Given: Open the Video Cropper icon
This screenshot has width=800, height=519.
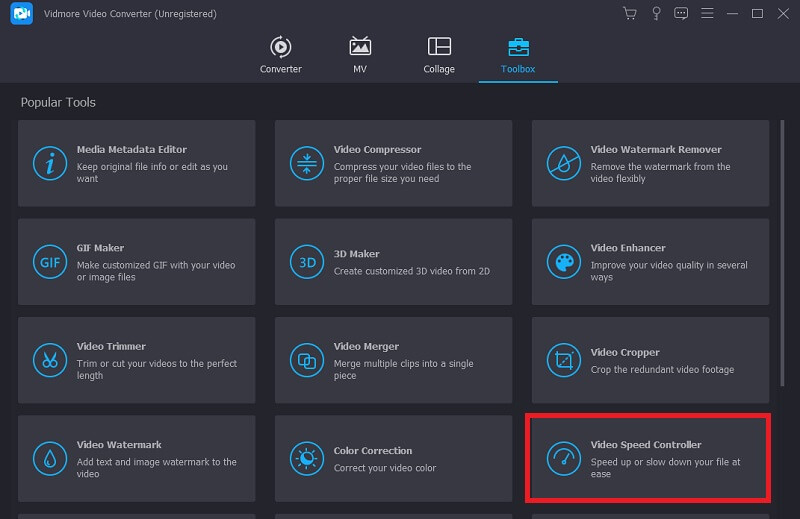Looking at the screenshot, I should 563,360.
